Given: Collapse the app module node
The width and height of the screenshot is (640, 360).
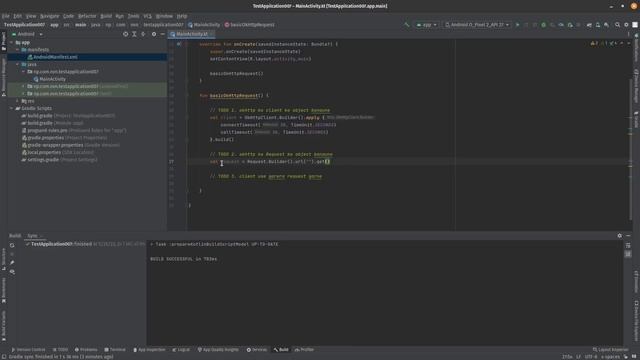Looking at the screenshot, I should pyautogui.click(x=12, y=42).
